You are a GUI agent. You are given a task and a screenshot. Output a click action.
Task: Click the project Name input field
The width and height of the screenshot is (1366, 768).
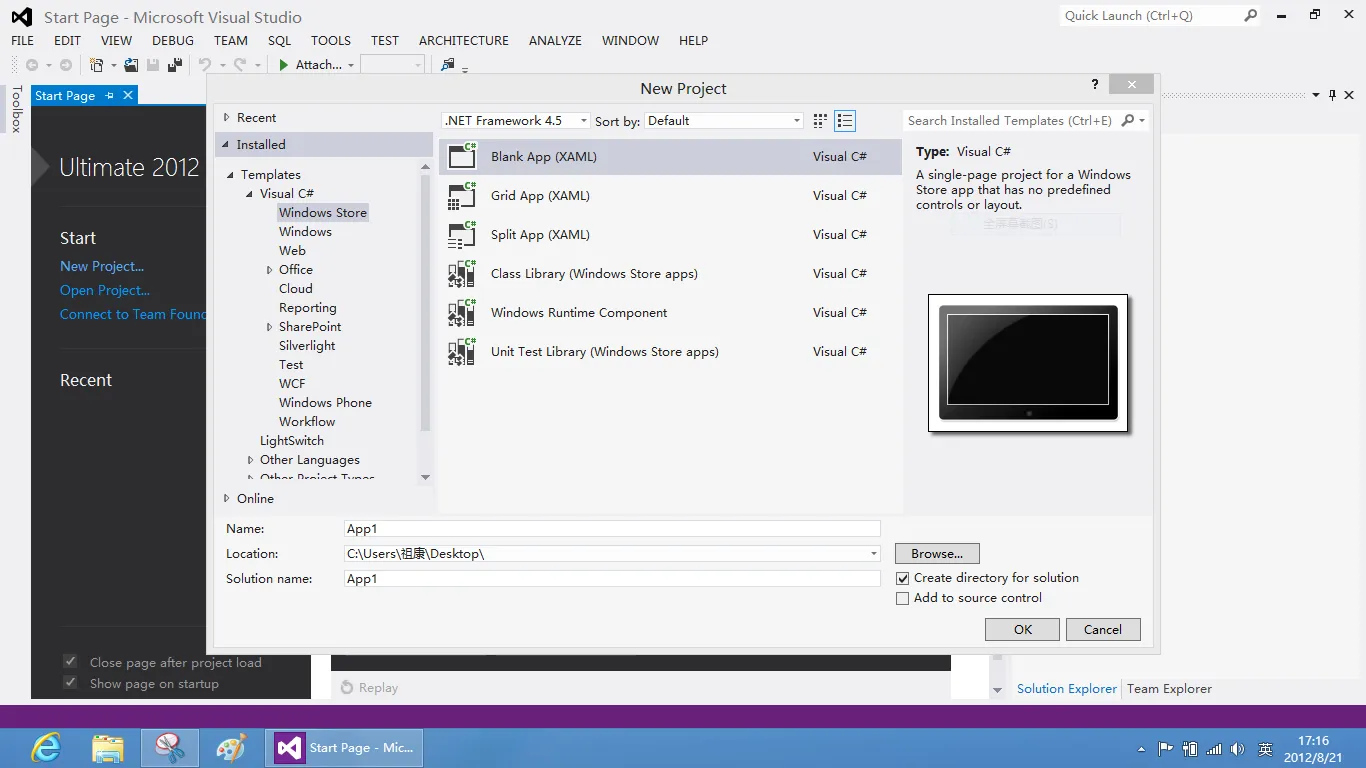pos(611,529)
